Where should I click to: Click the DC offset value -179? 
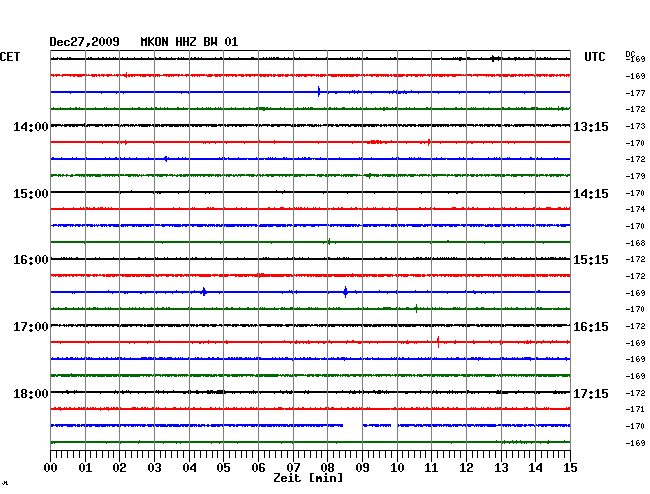click(x=635, y=176)
